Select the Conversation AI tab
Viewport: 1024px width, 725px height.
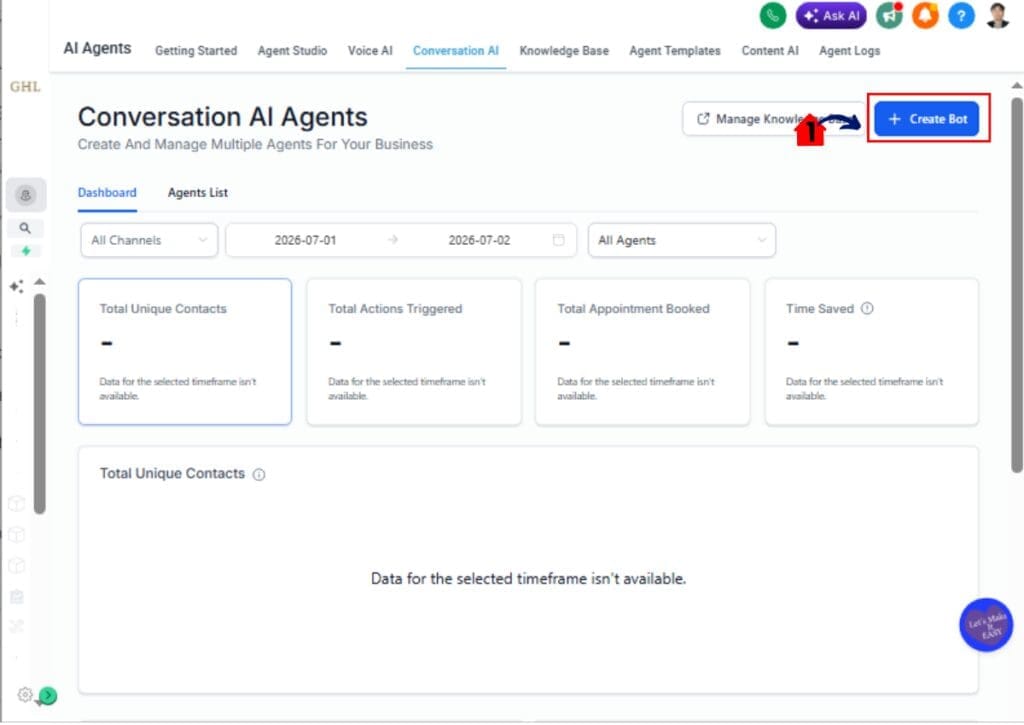pos(456,51)
